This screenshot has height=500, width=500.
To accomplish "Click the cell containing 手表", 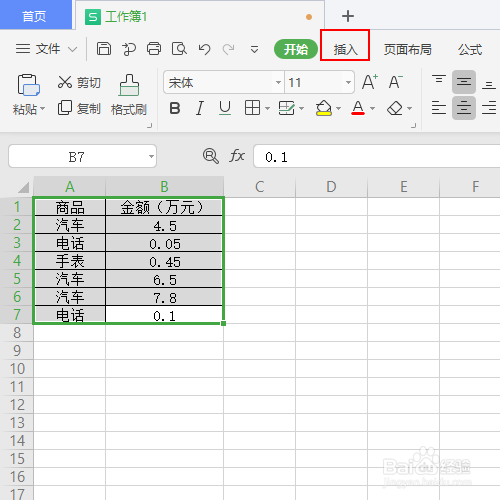I will [x=70, y=261].
